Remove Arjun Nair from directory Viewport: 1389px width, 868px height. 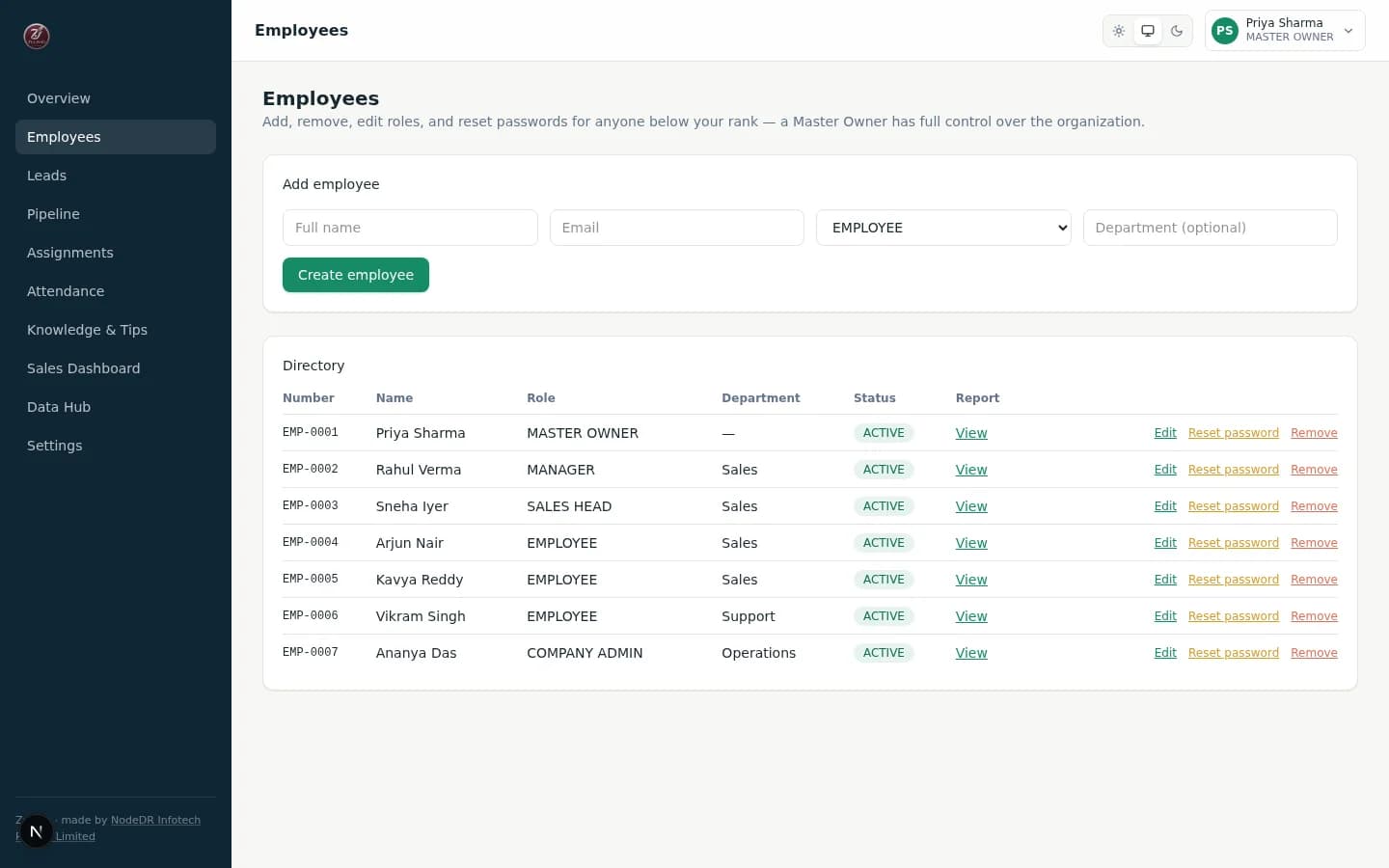click(x=1314, y=543)
